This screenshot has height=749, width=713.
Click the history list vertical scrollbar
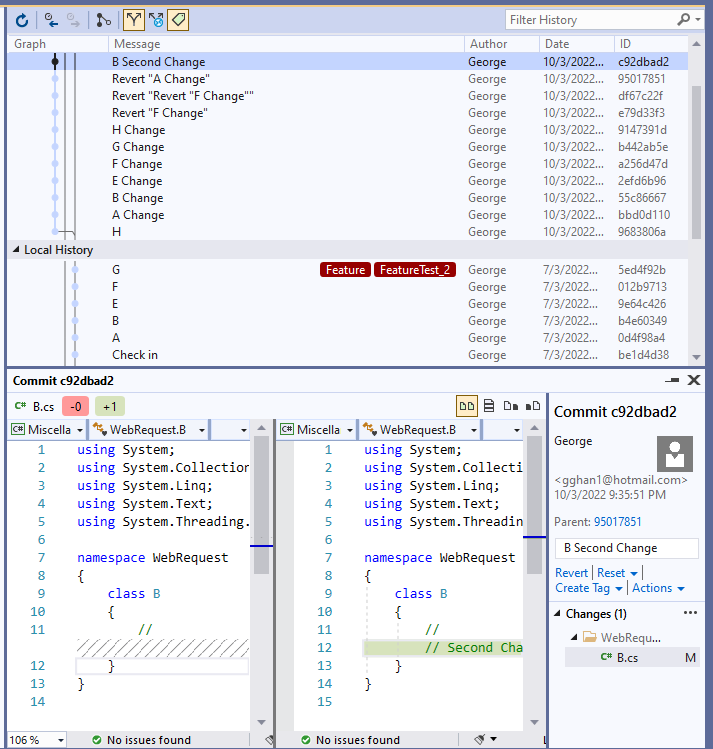click(696, 162)
